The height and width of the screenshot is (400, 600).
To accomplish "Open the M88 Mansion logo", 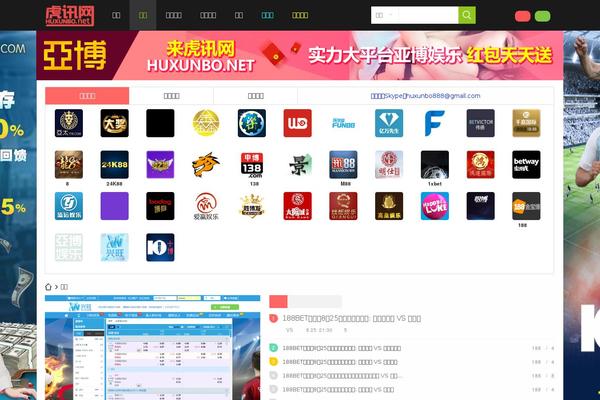I will [x=343, y=165].
